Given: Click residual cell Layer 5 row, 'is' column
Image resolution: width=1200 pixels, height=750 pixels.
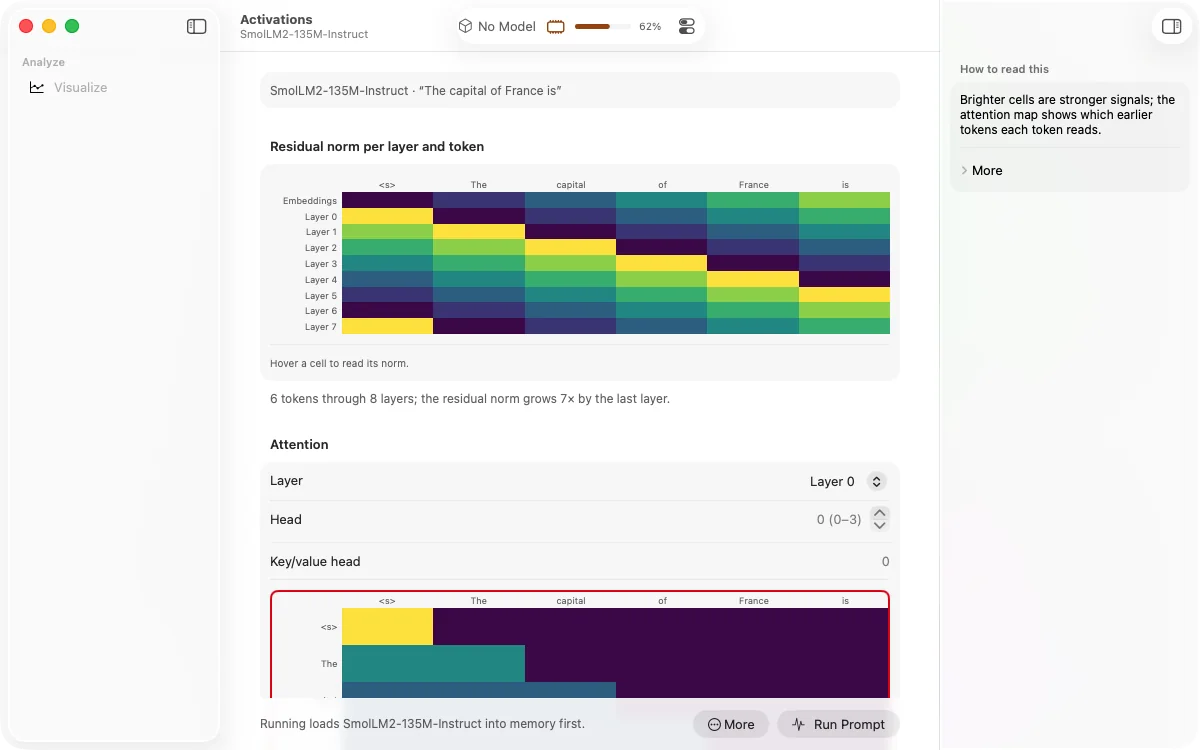Looking at the screenshot, I should click(x=844, y=295).
